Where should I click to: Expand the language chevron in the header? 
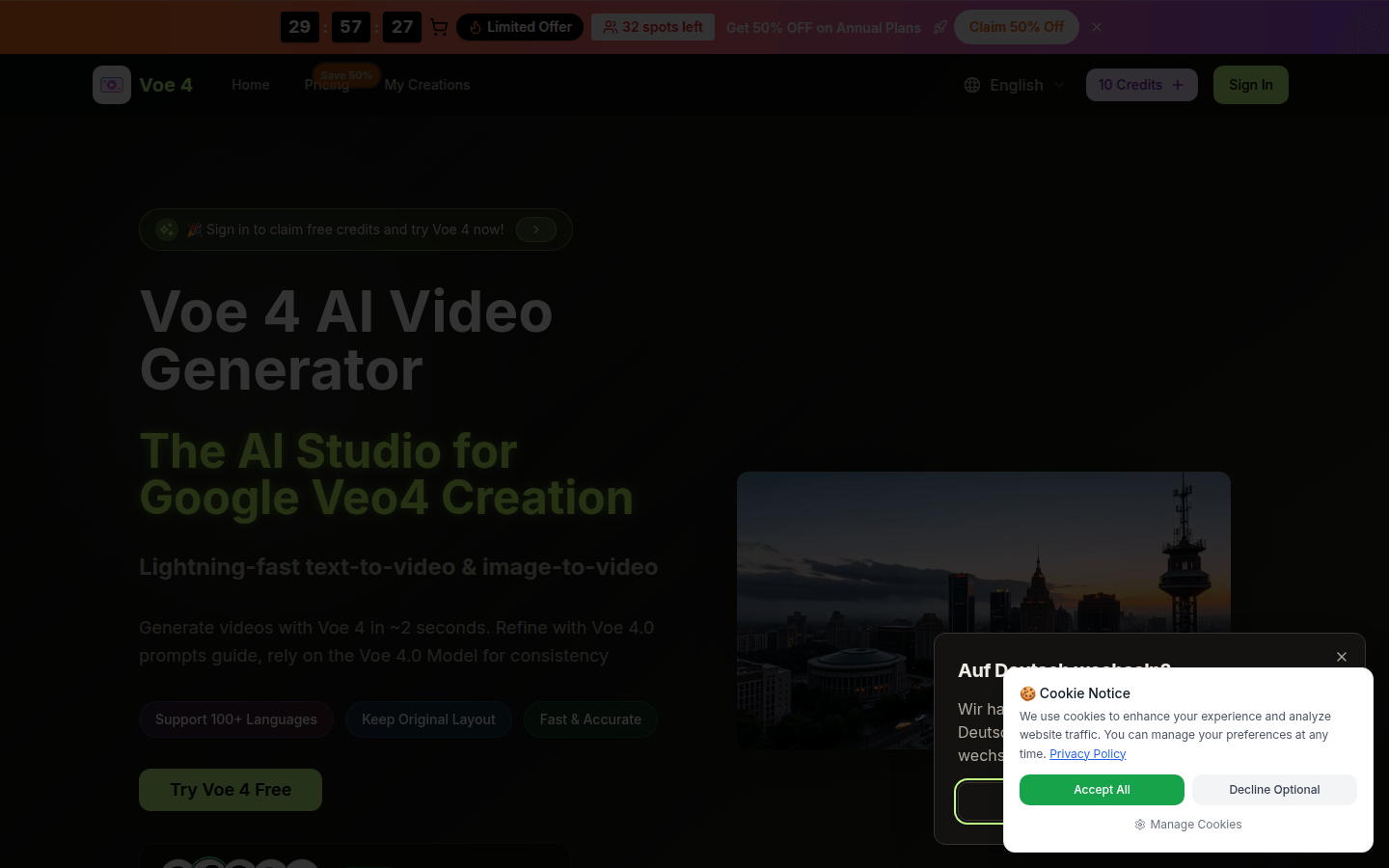click(1059, 85)
